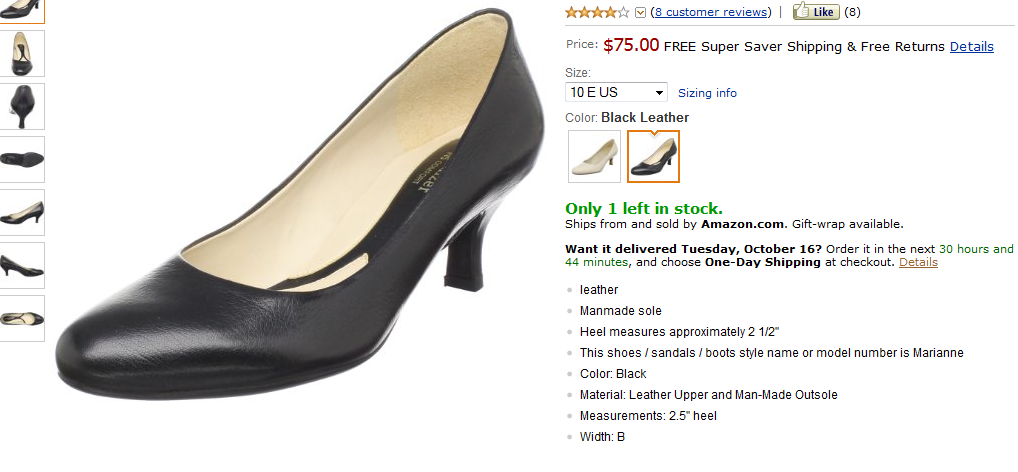Click the $75.00 price text

pyautogui.click(x=631, y=45)
